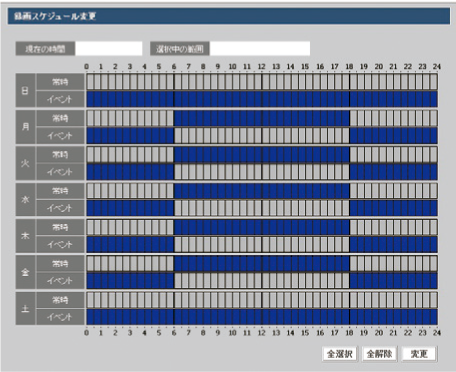This screenshot has width=456, height=372.
Task: Toggle Saturday イベント last cell ending at 24
Action: tap(433, 317)
